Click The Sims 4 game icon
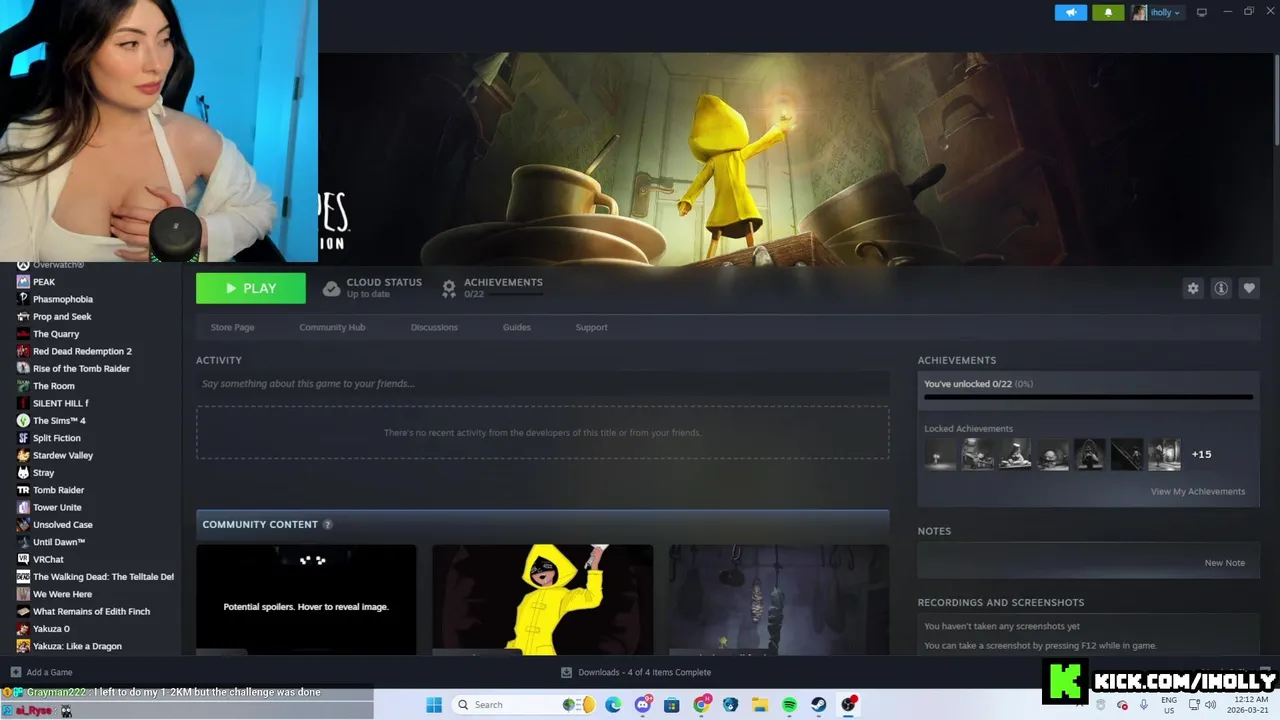This screenshot has width=1280, height=720. click(23, 421)
